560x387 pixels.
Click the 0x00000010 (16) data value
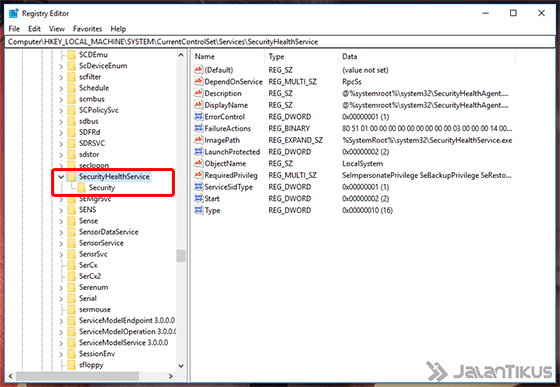click(x=367, y=210)
